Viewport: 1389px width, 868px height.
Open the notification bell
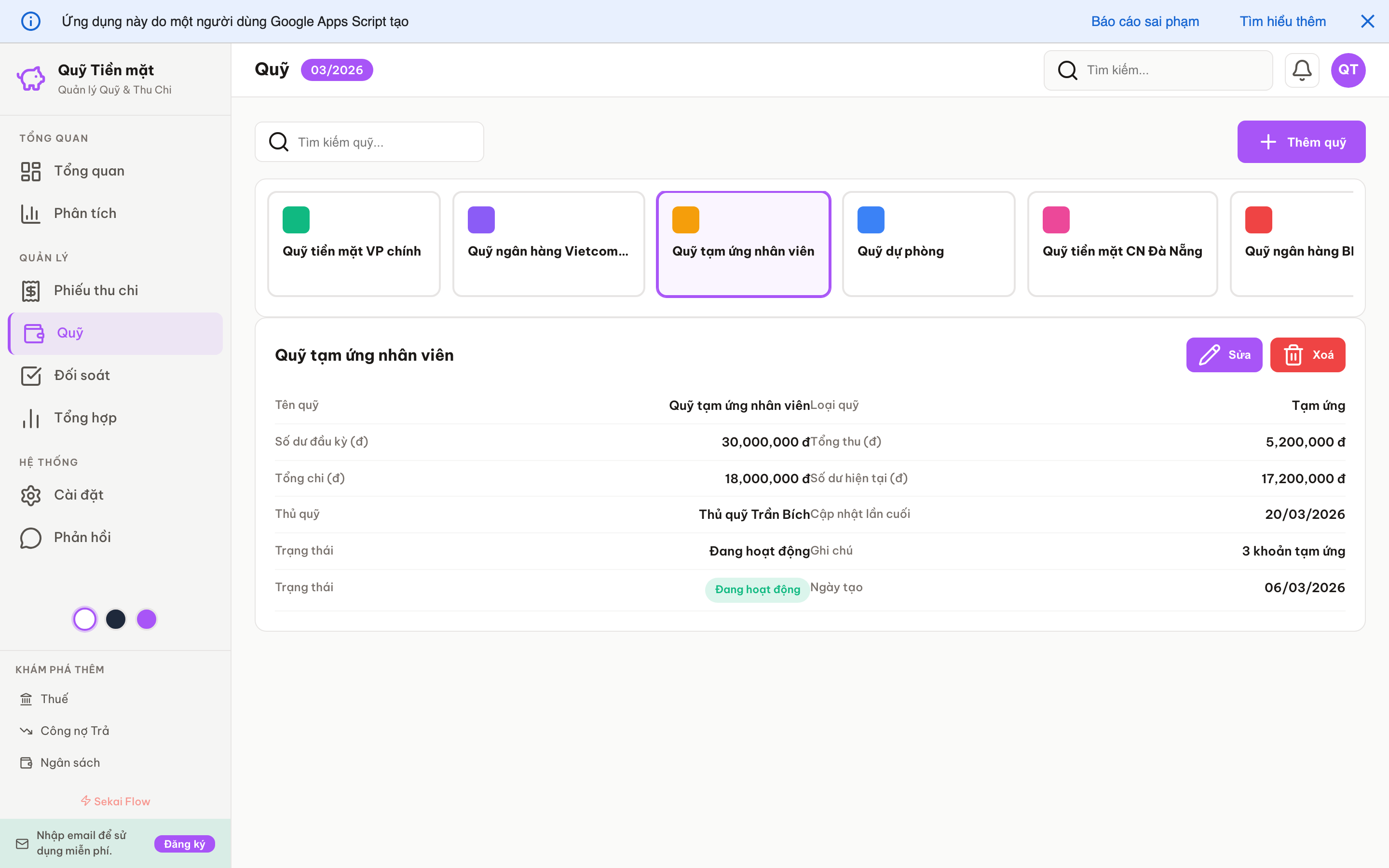(1301, 69)
